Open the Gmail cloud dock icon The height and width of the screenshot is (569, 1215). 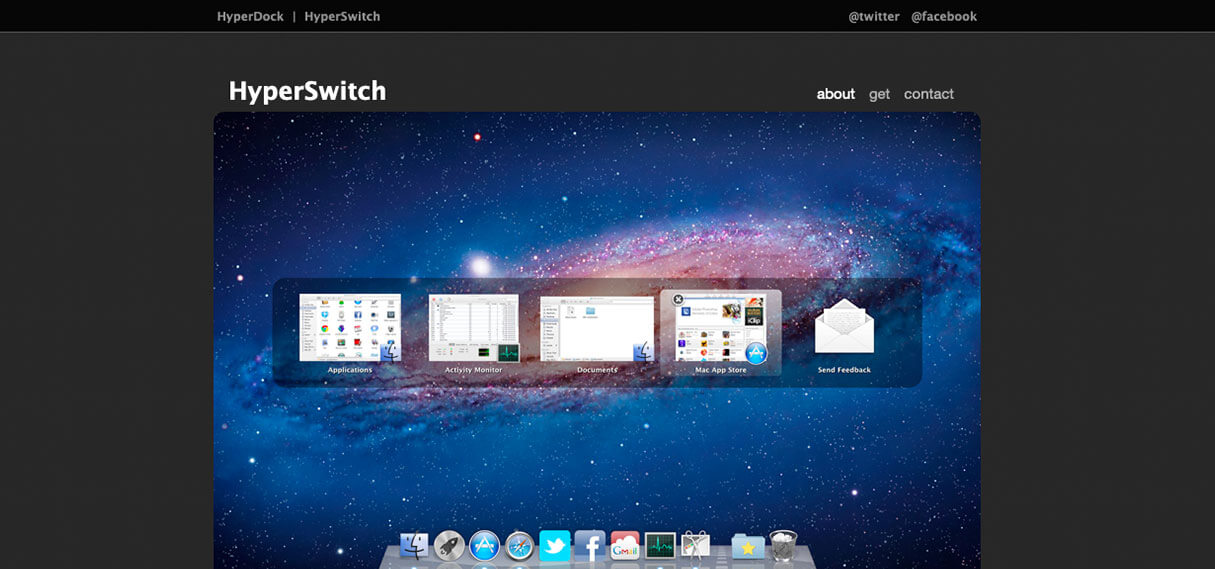625,545
